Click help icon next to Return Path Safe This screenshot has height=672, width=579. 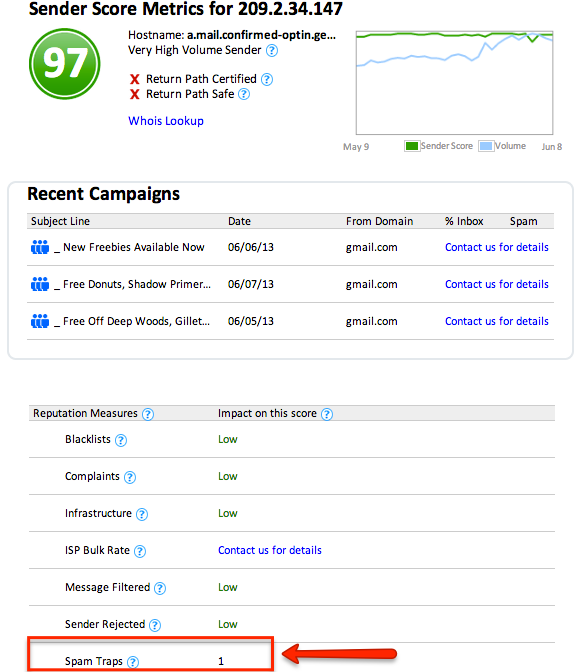pyautogui.click(x=244, y=94)
